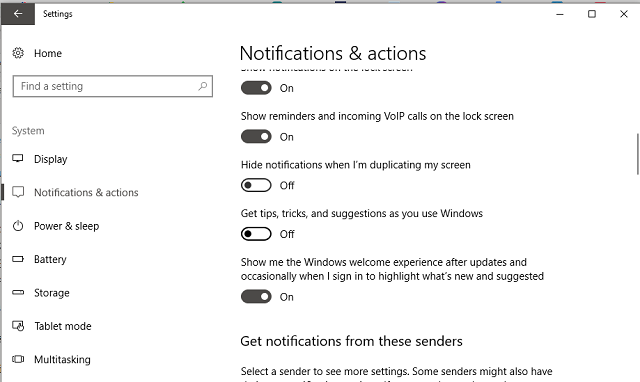The image size is (640, 382).
Task: Enable hide notifications when duplicating screen
Action: [x=256, y=185]
